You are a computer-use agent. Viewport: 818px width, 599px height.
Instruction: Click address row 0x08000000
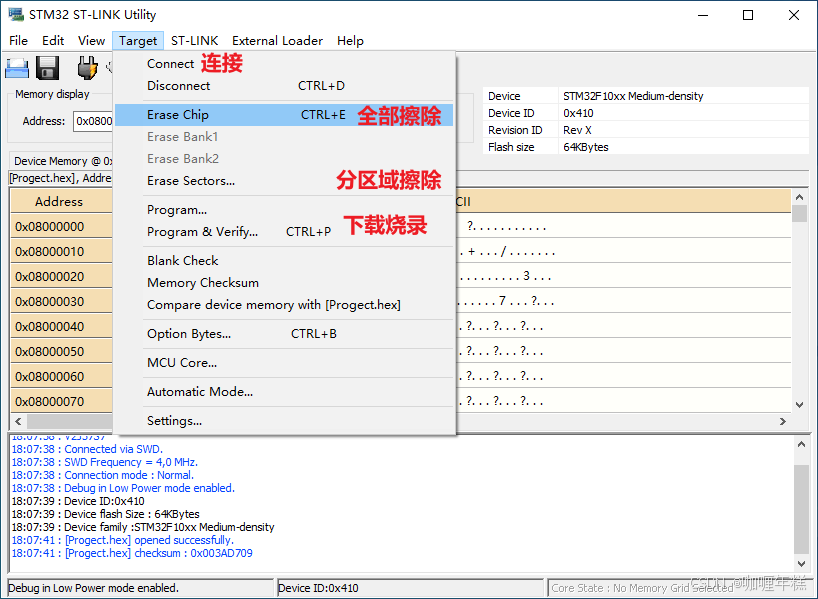(61, 226)
